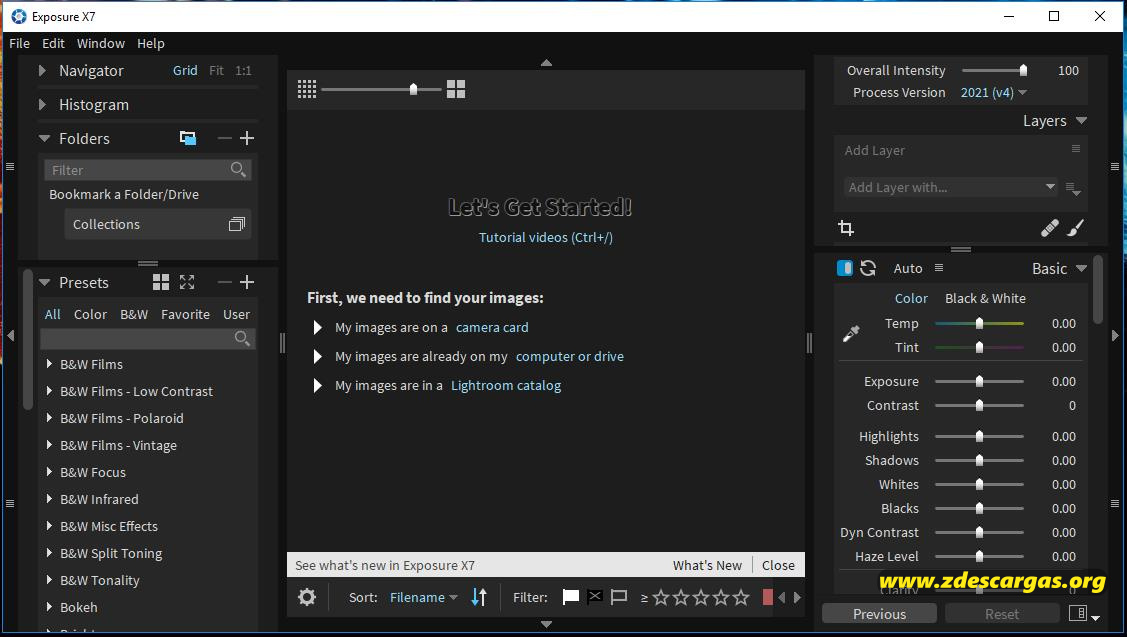Select the spot heal bandage tool
The width and height of the screenshot is (1127, 637).
(x=1049, y=228)
